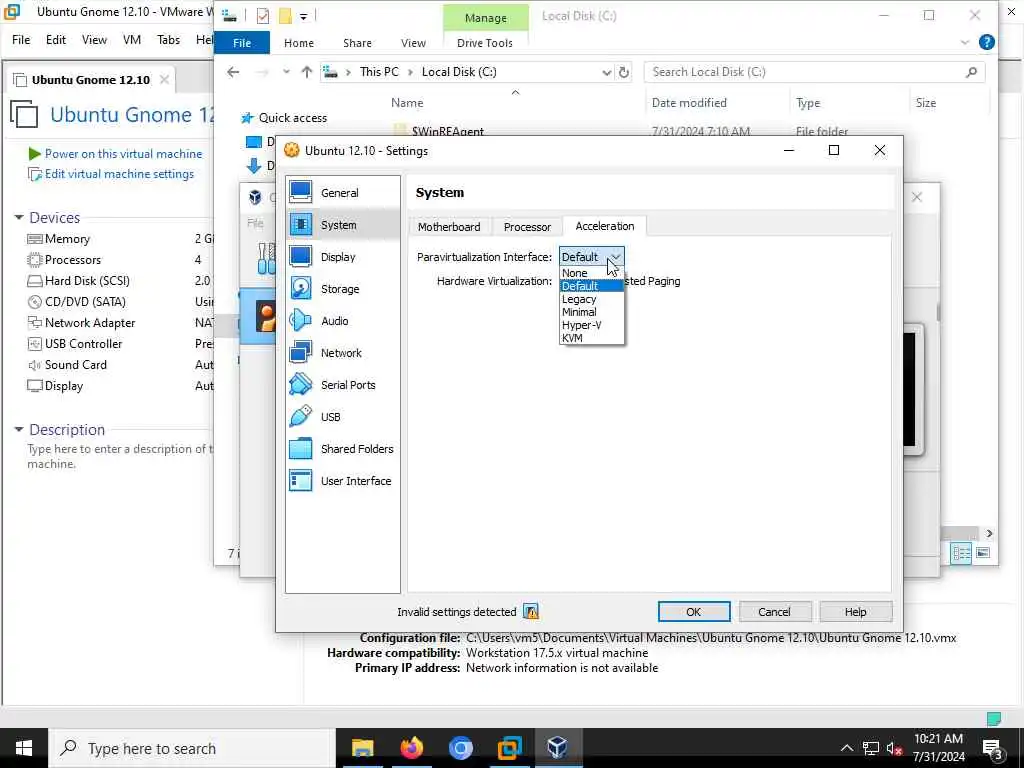Viewport: 1024px width, 768px height.
Task: Open the notification center on the taskbar
Action: pos(993,748)
